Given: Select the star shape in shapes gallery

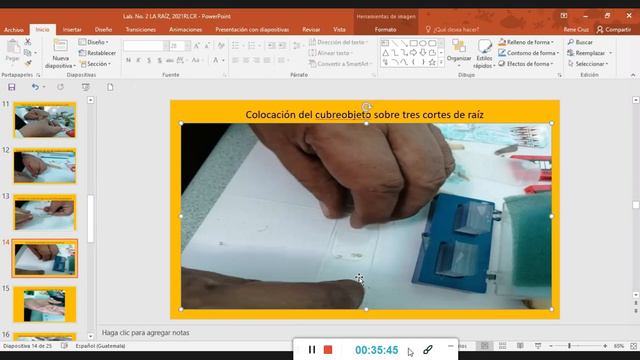Looking at the screenshot, I should click(432, 62).
